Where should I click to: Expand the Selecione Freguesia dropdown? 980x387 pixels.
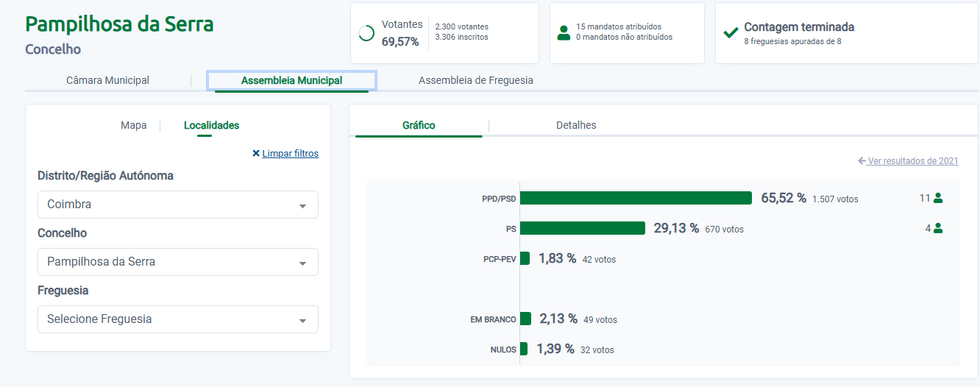pyautogui.click(x=178, y=319)
